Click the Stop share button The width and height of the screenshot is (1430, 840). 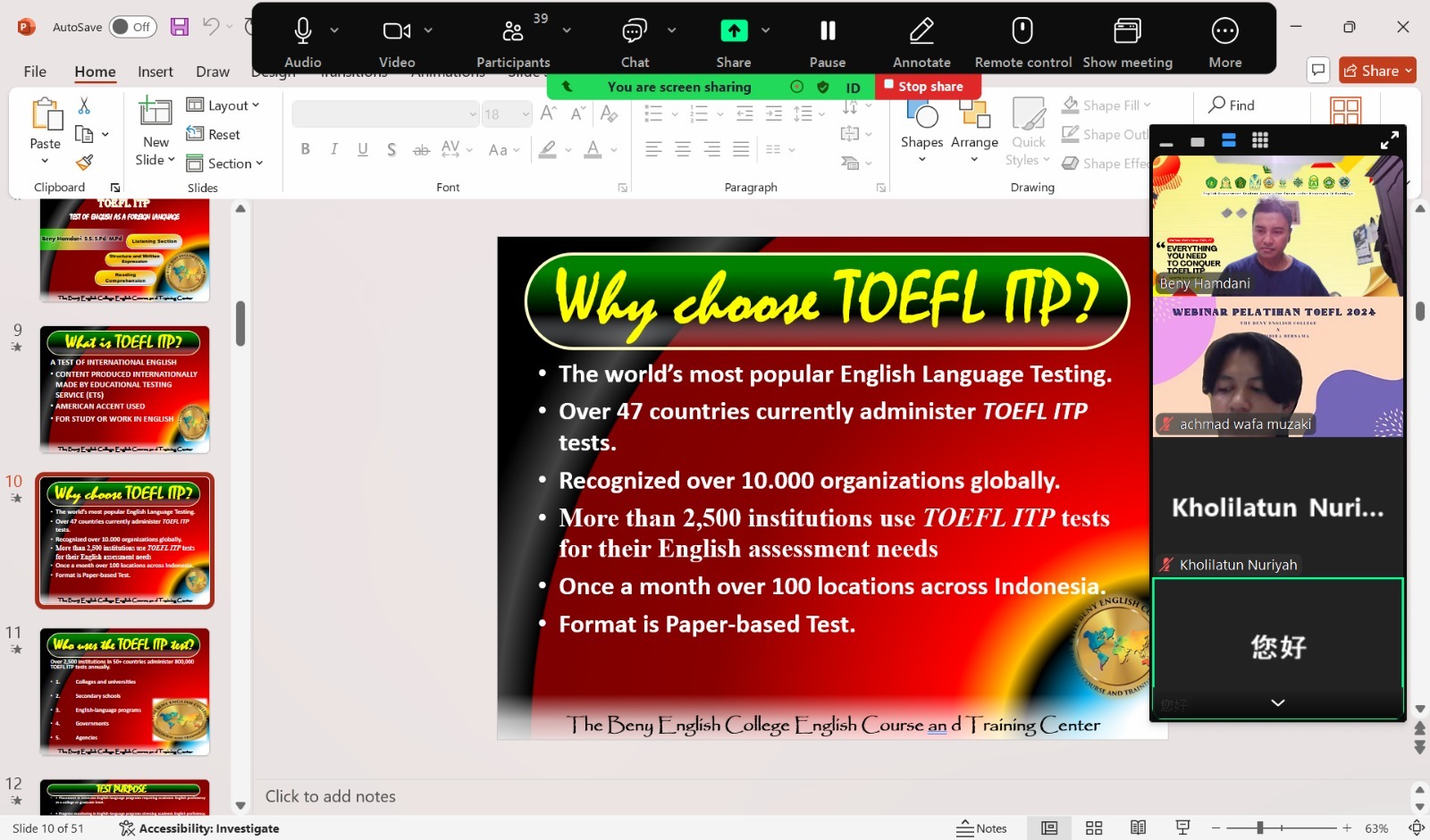point(928,87)
